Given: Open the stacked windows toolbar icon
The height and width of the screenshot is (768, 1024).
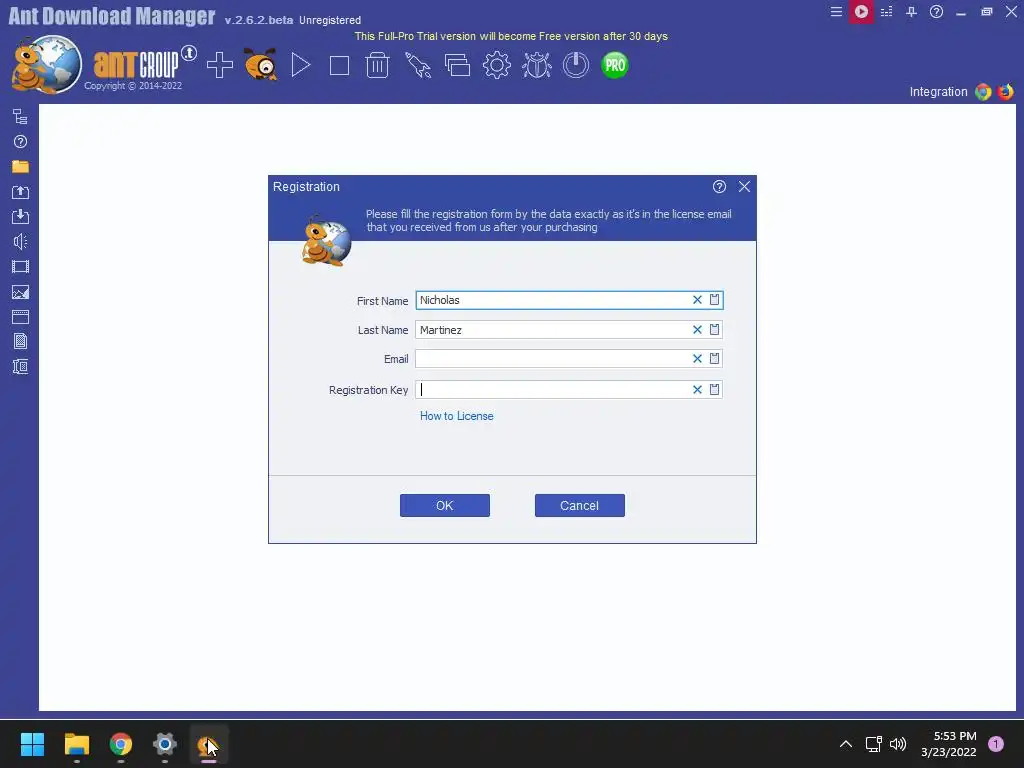Looking at the screenshot, I should coord(457,65).
